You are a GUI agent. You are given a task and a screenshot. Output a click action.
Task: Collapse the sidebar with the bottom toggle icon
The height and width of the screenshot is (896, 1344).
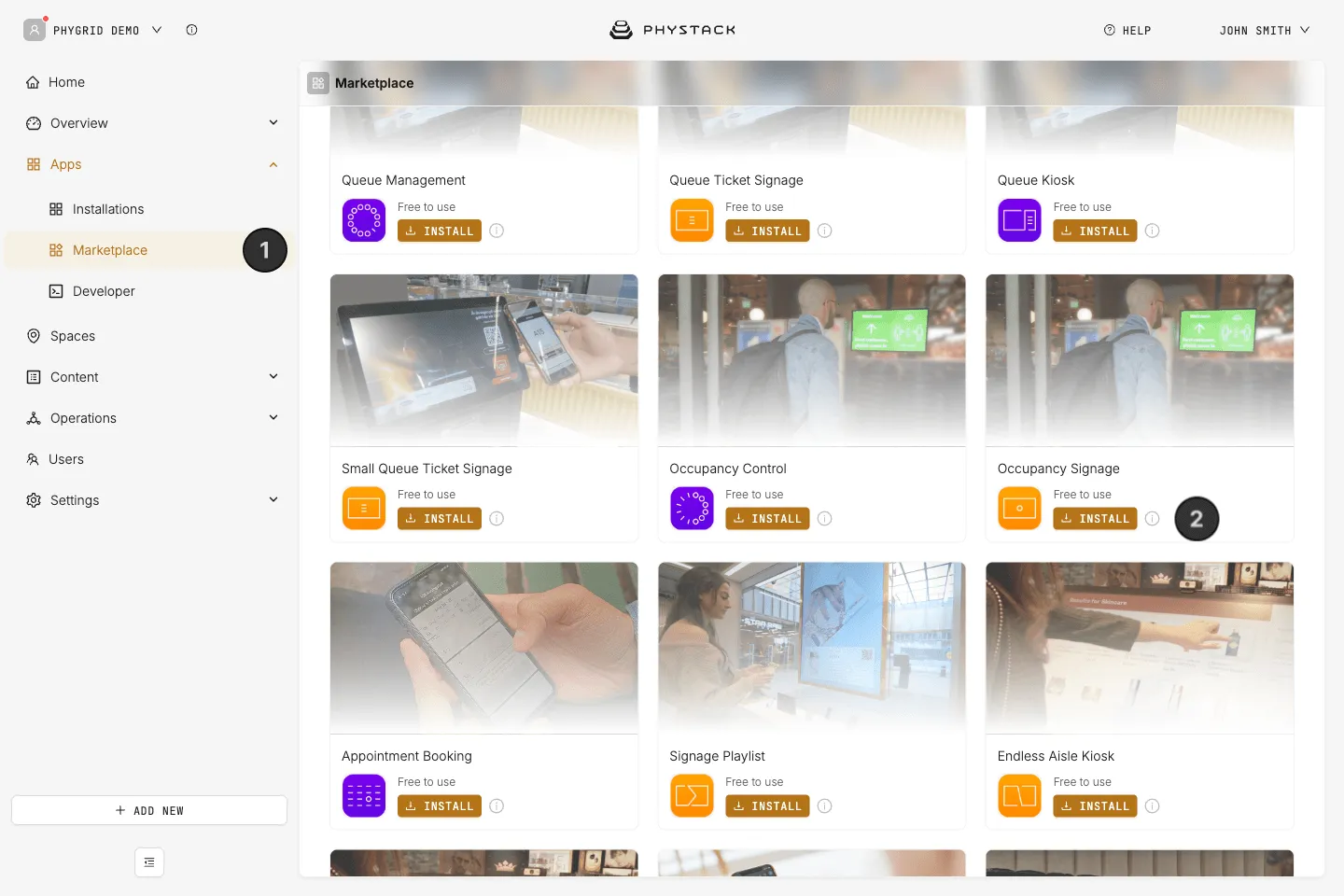[149, 862]
